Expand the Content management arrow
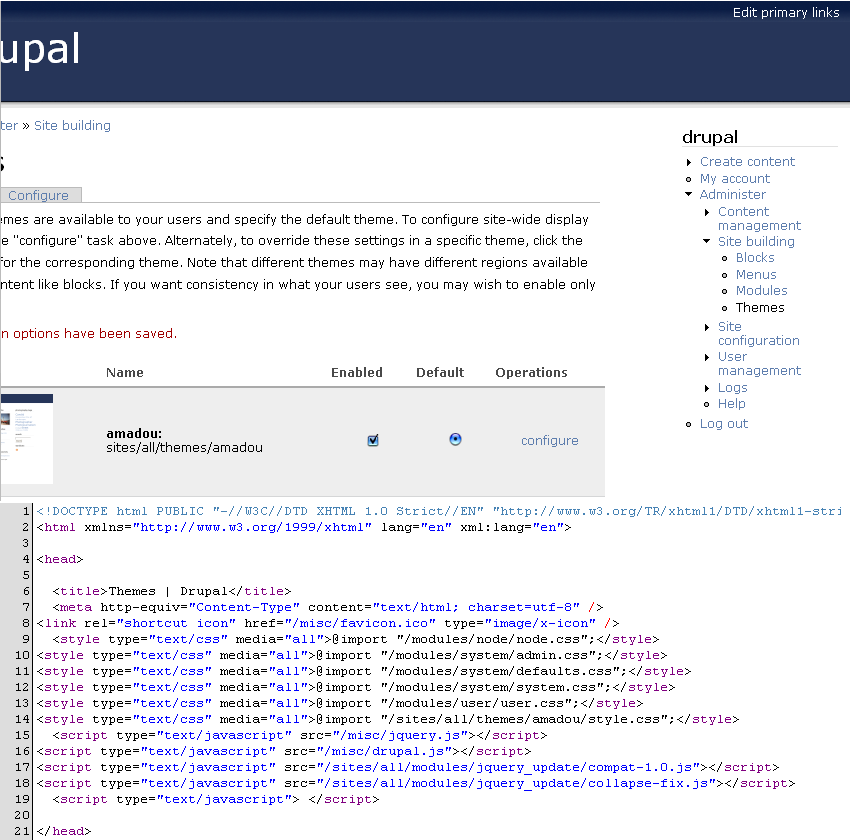This screenshot has width=850, height=840. click(707, 212)
